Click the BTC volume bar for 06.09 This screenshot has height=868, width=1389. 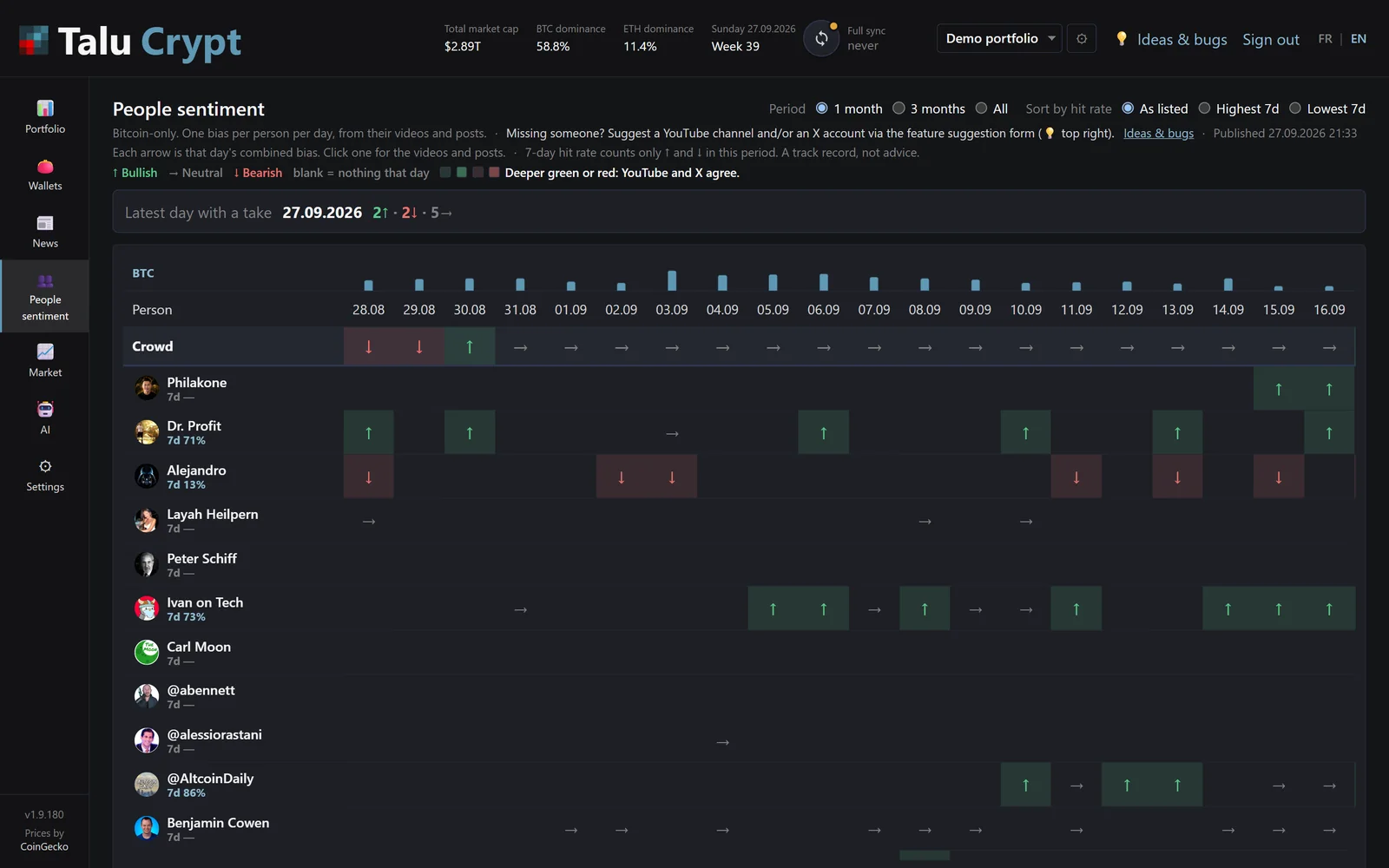pyautogui.click(x=824, y=281)
